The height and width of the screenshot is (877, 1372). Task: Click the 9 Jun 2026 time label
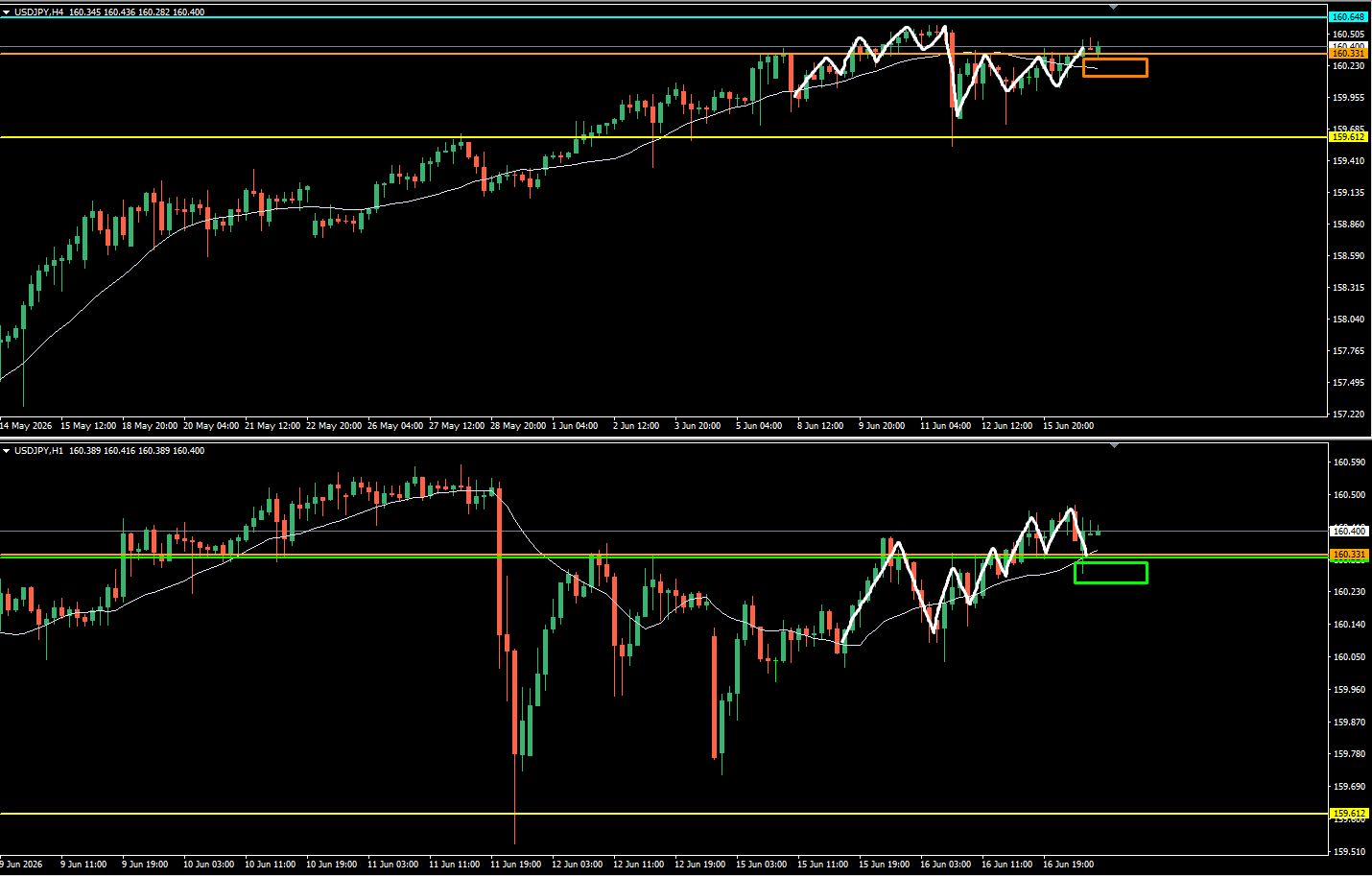click(x=22, y=865)
